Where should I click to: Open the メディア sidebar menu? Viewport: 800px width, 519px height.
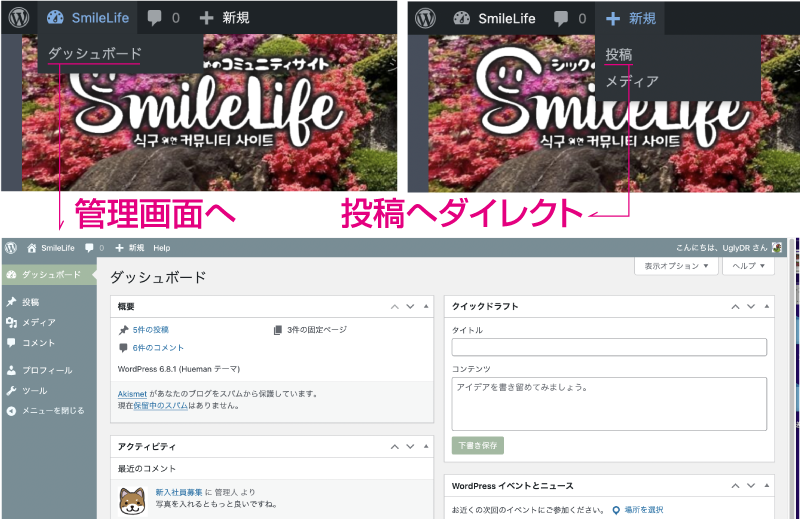(38, 322)
